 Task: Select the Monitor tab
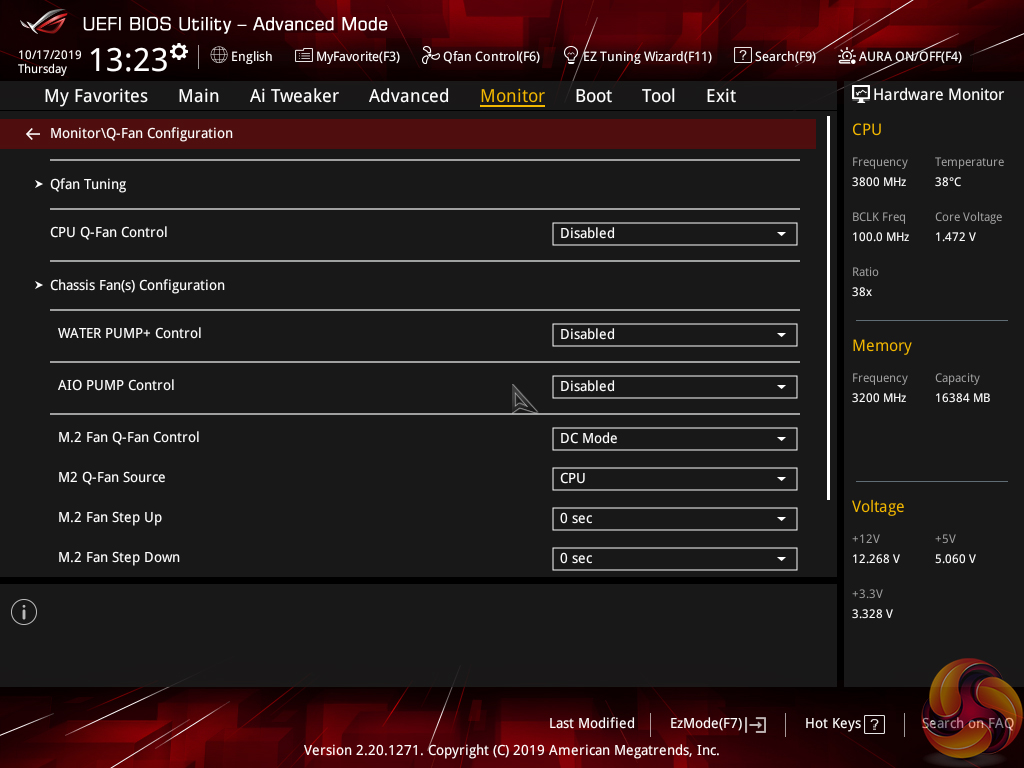[x=513, y=96]
